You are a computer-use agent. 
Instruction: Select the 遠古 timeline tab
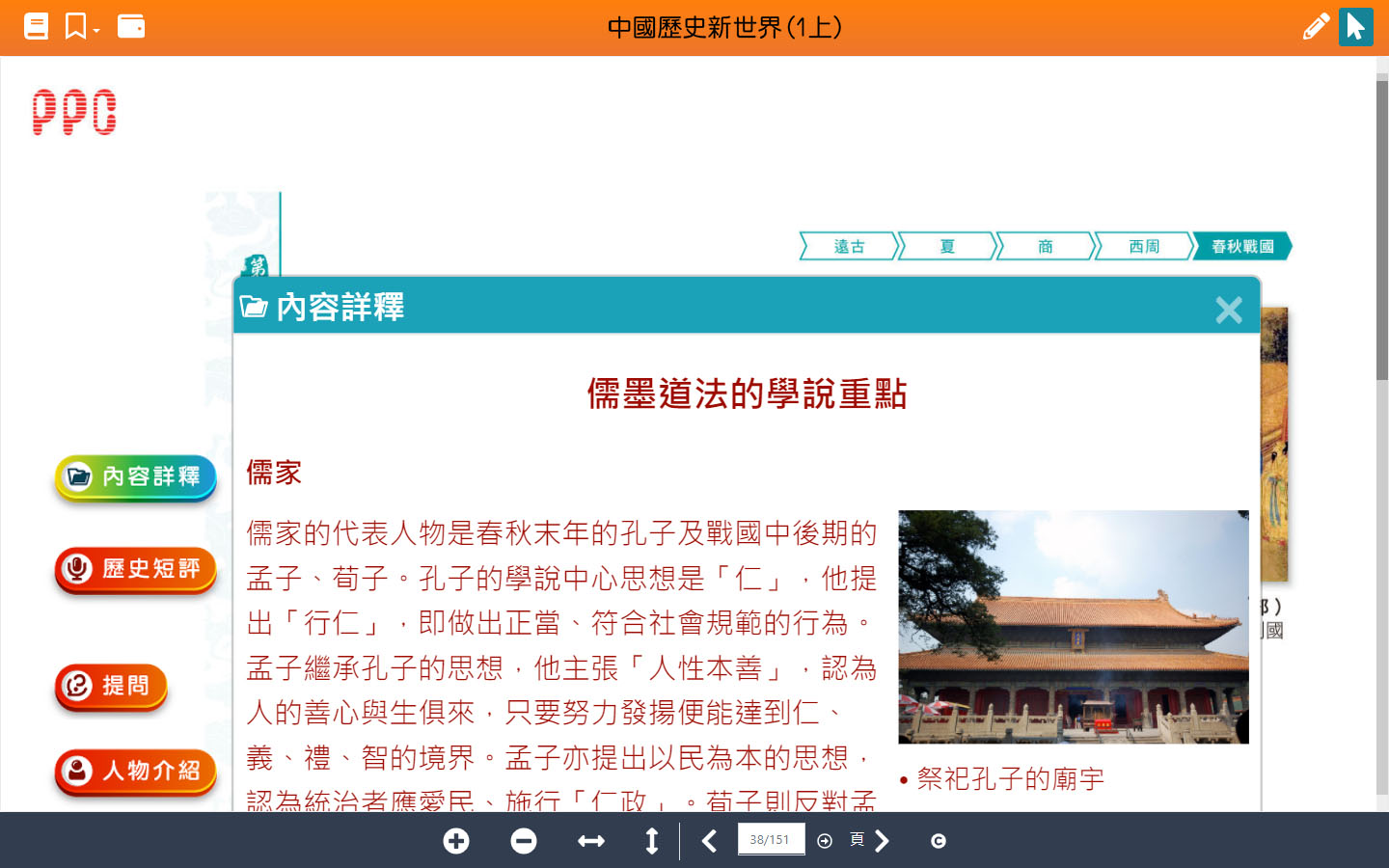click(849, 247)
